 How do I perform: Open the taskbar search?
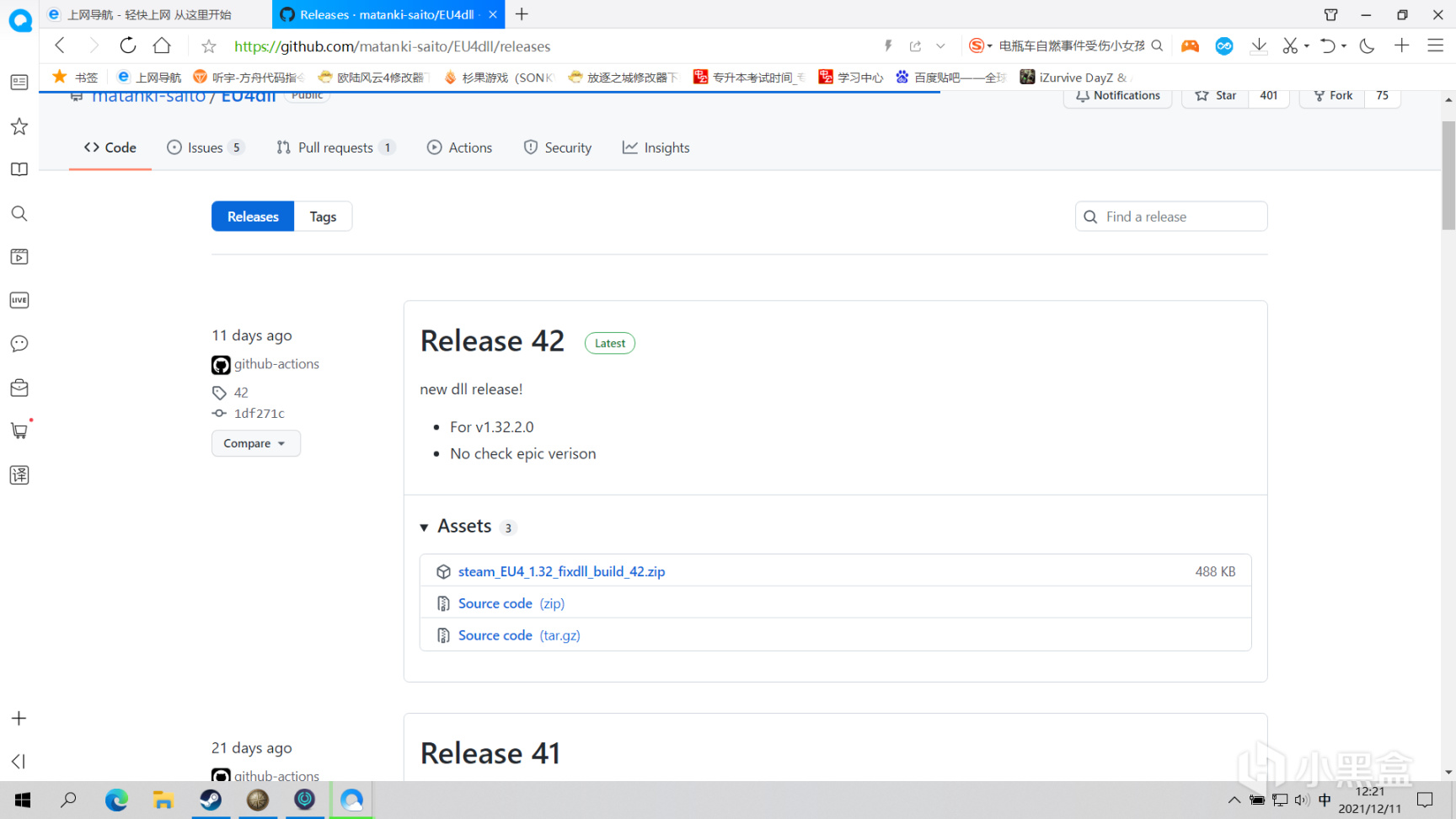[69, 800]
